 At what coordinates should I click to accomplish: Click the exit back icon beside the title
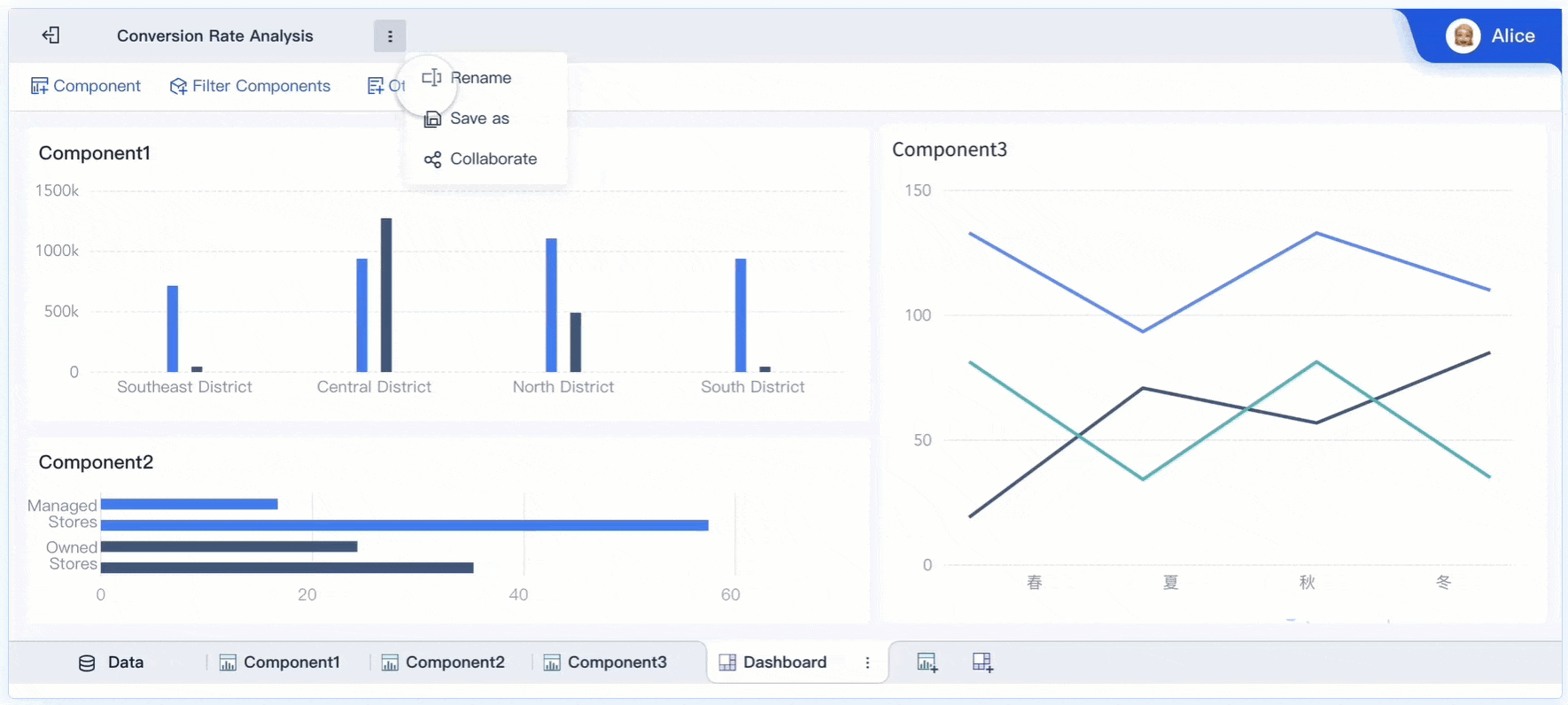50,35
